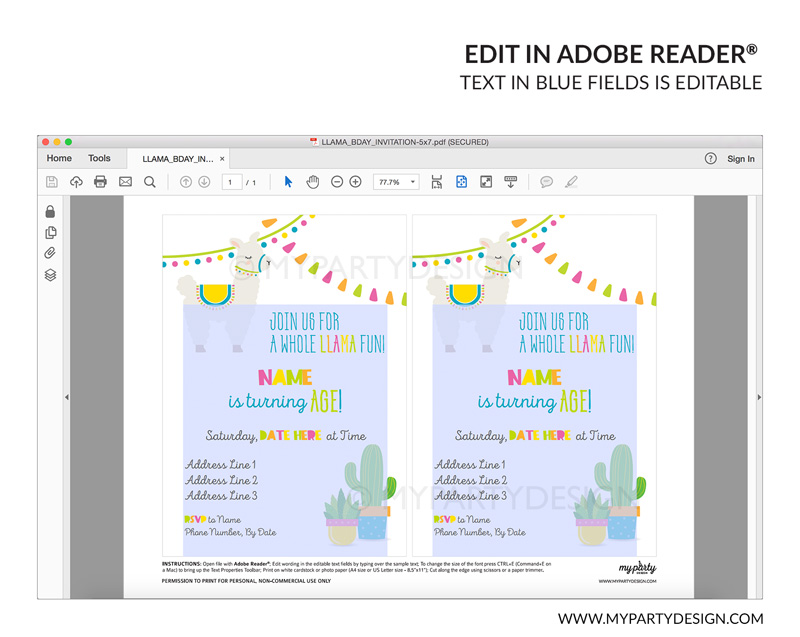The image size is (800, 637).
Task: Expand the left navigation pane arrow
Action: coord(66,397)
